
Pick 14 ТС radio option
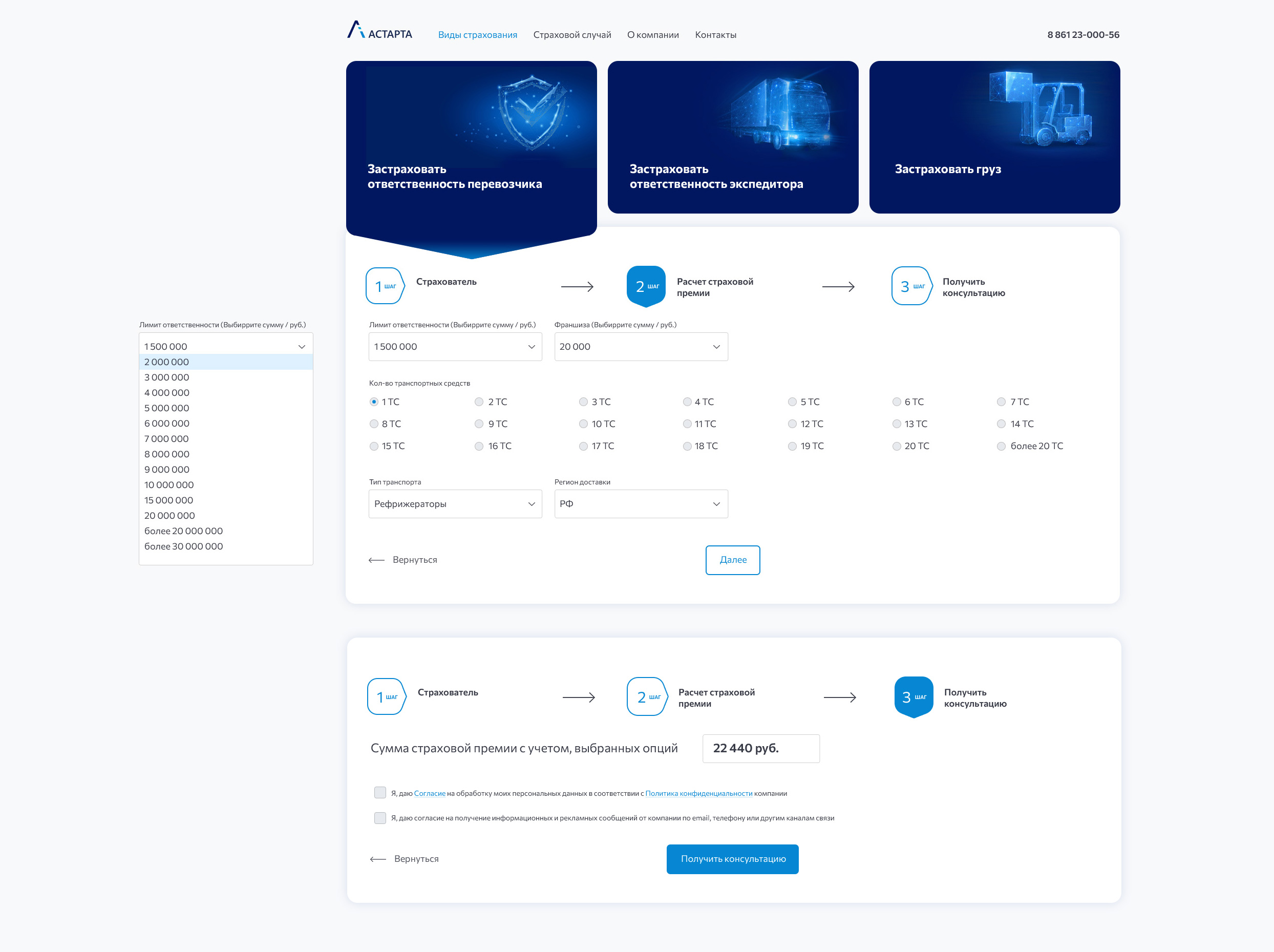pyautogui.click(x=1001, y=424)
